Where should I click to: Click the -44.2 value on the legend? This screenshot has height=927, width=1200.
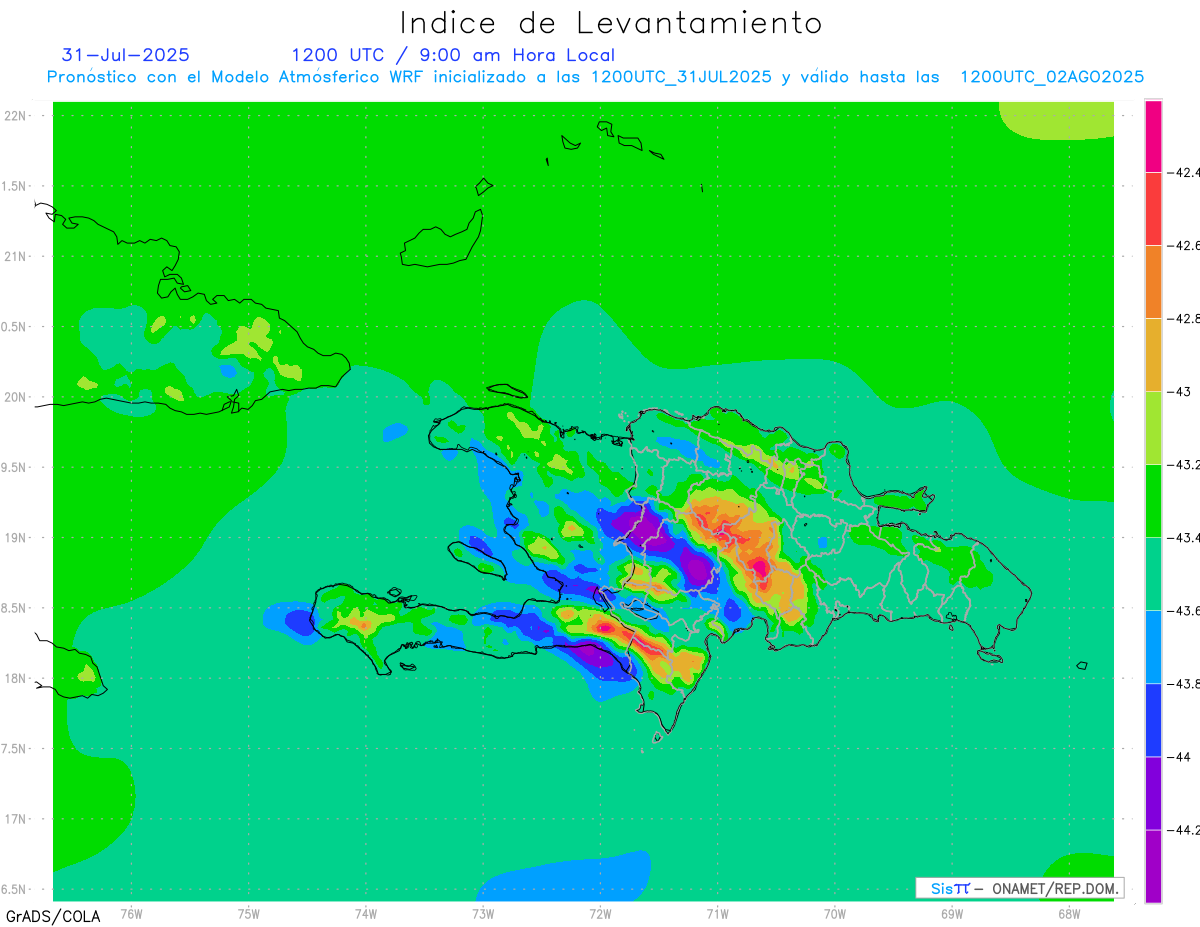click(1186, 830)
